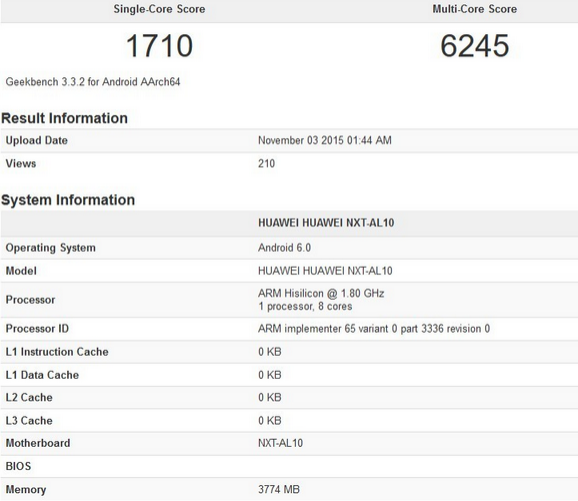Image resolution: width=578 pixels, height=501 pixels.
Task: Select the Multi-Core Score header
Action: point(475,9)
